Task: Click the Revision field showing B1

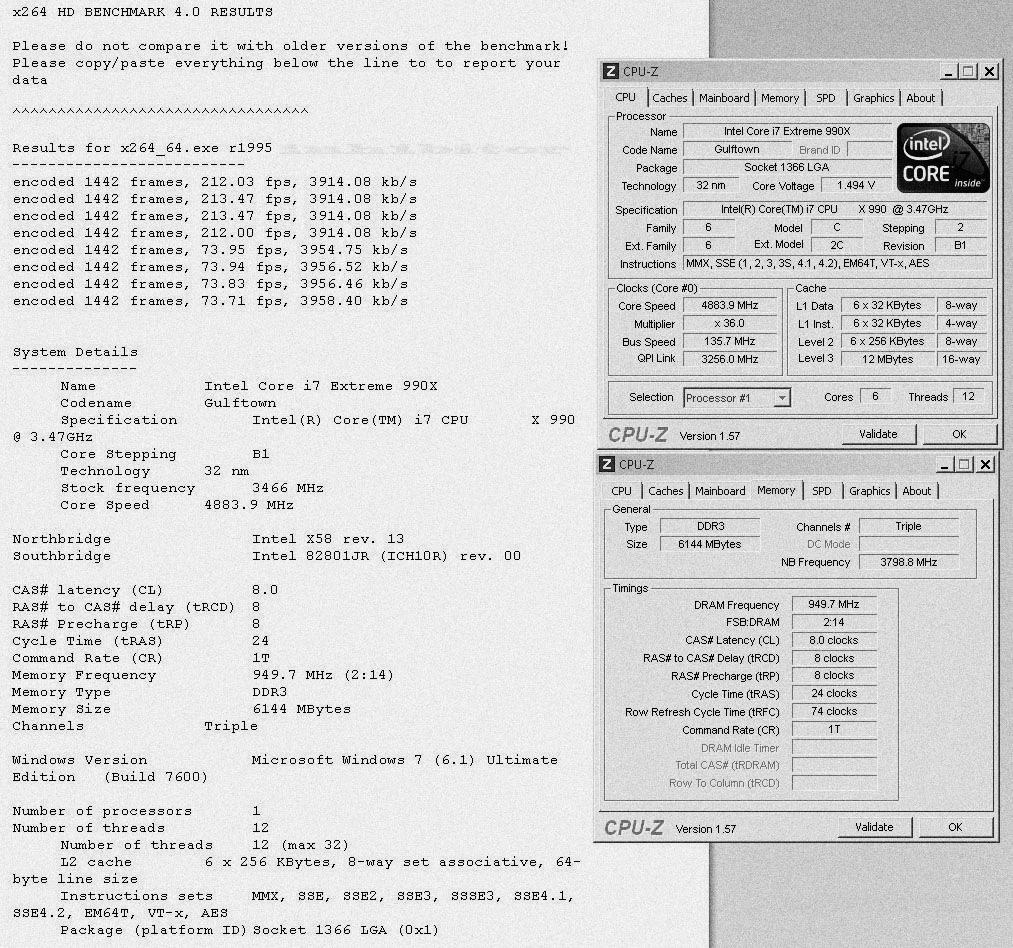Action: [961, 246]
